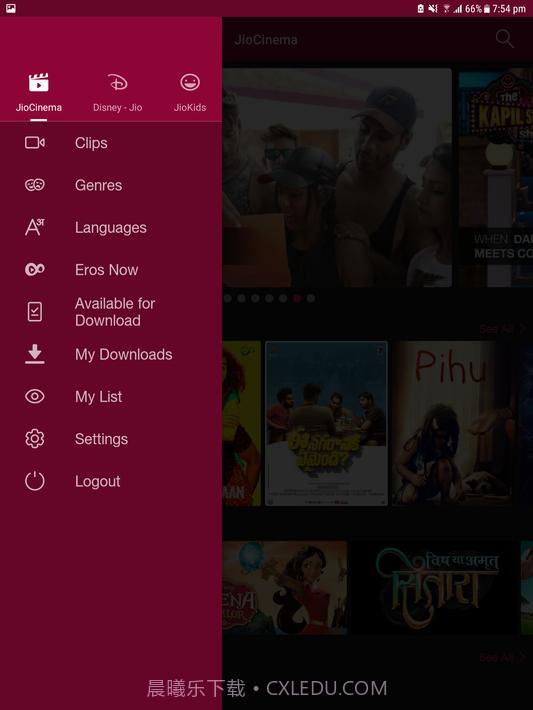Click the Available for Download checklist icon
The height and width of the screenshot is (710, 533).
click(x=35, y=312)
